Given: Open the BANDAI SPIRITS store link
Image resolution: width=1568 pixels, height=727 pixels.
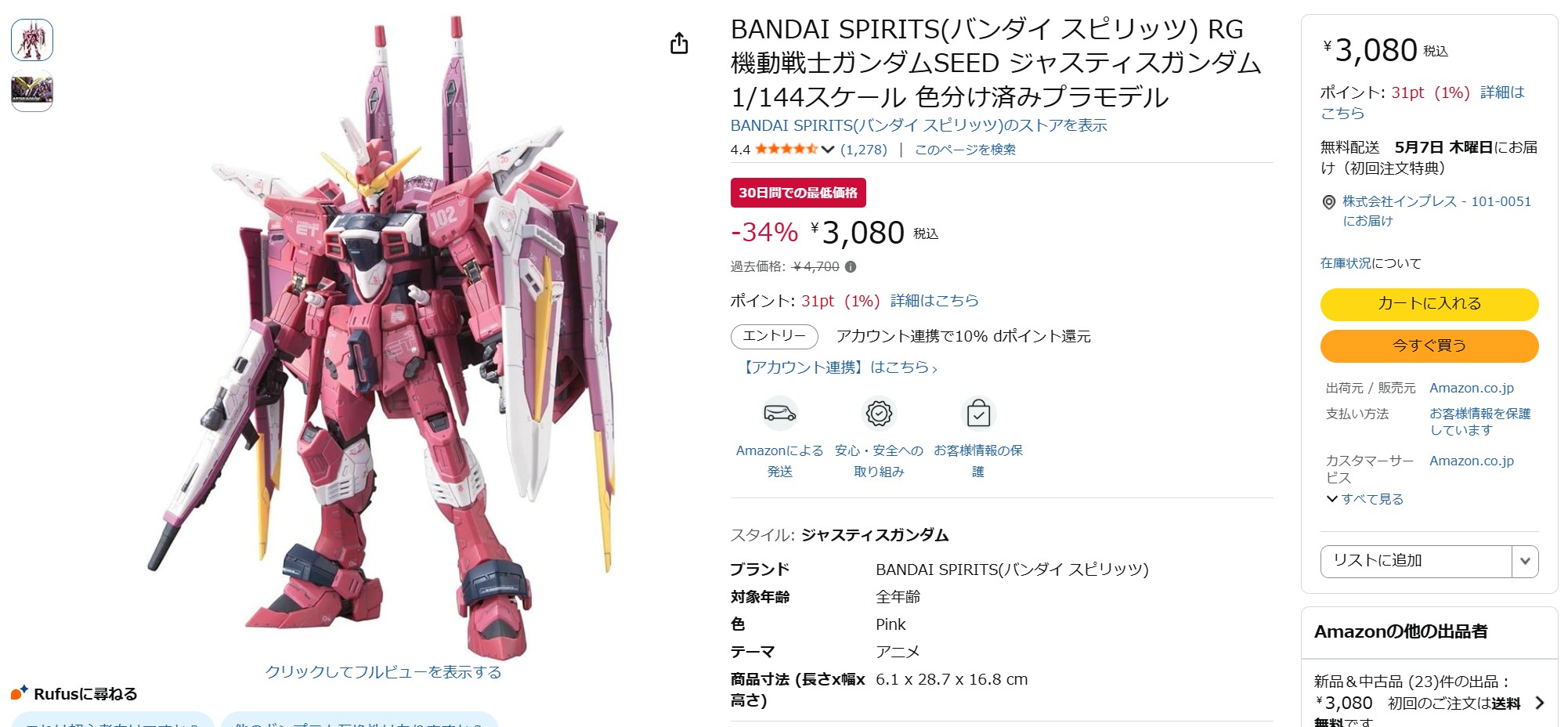Looking at the screenshot, I should click(x=918, y=125).
